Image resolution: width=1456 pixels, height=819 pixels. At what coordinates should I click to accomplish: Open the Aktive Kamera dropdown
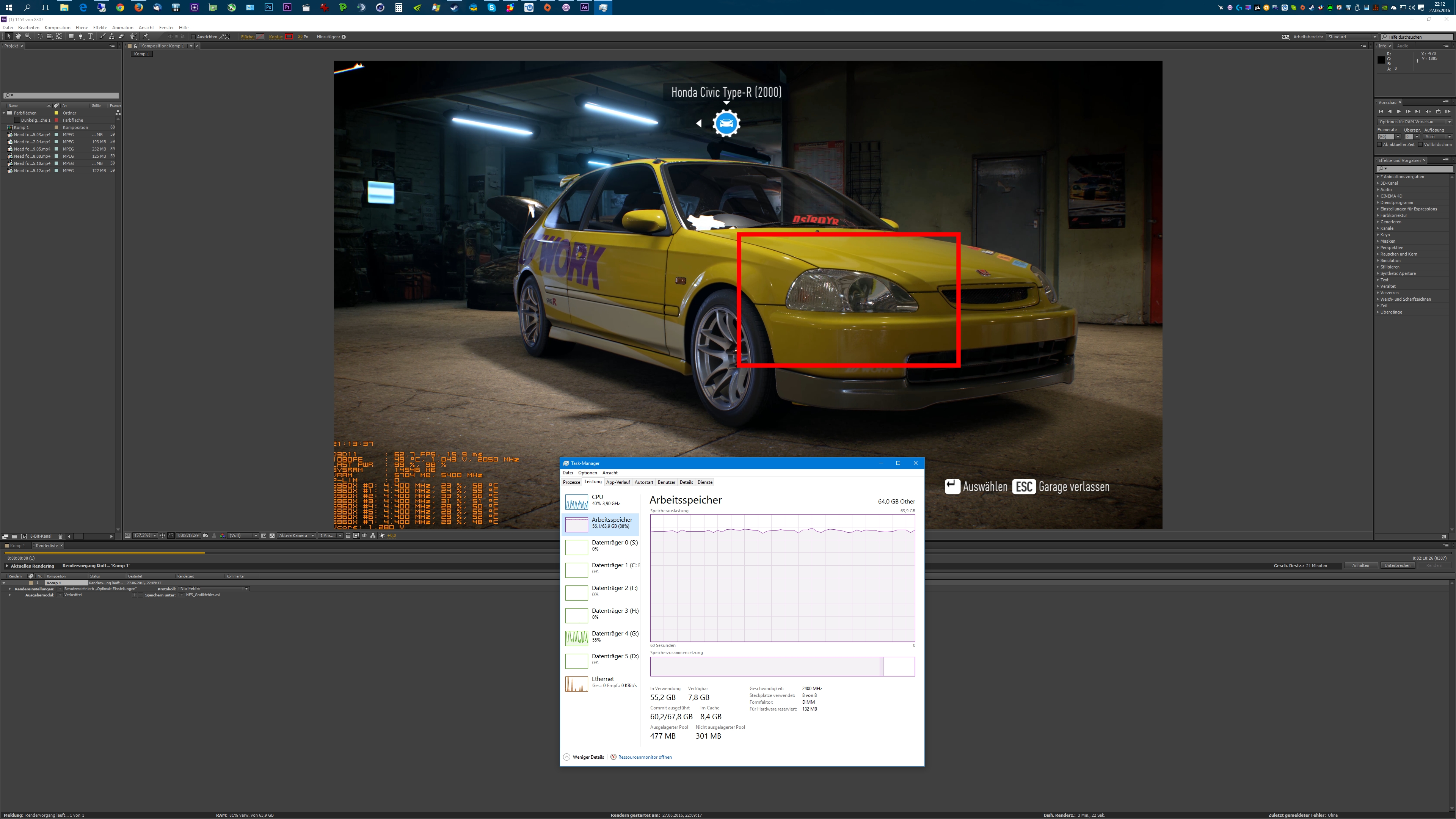[x=296, y=535]
